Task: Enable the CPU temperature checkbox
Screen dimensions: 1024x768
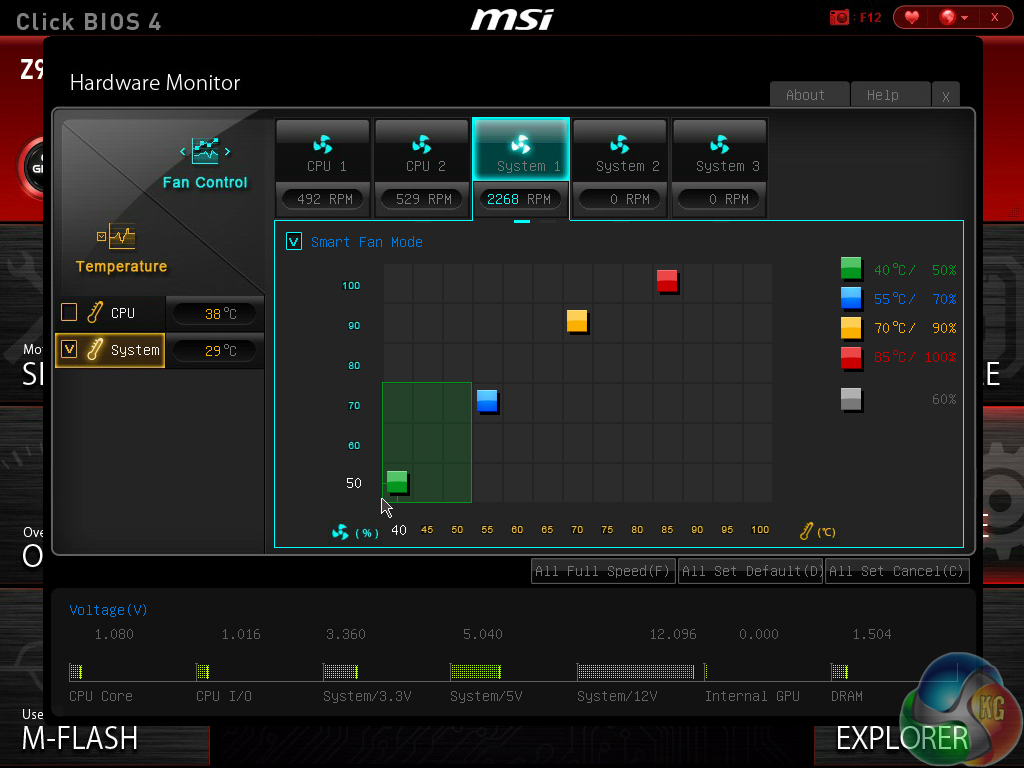Action: [69, 312]
